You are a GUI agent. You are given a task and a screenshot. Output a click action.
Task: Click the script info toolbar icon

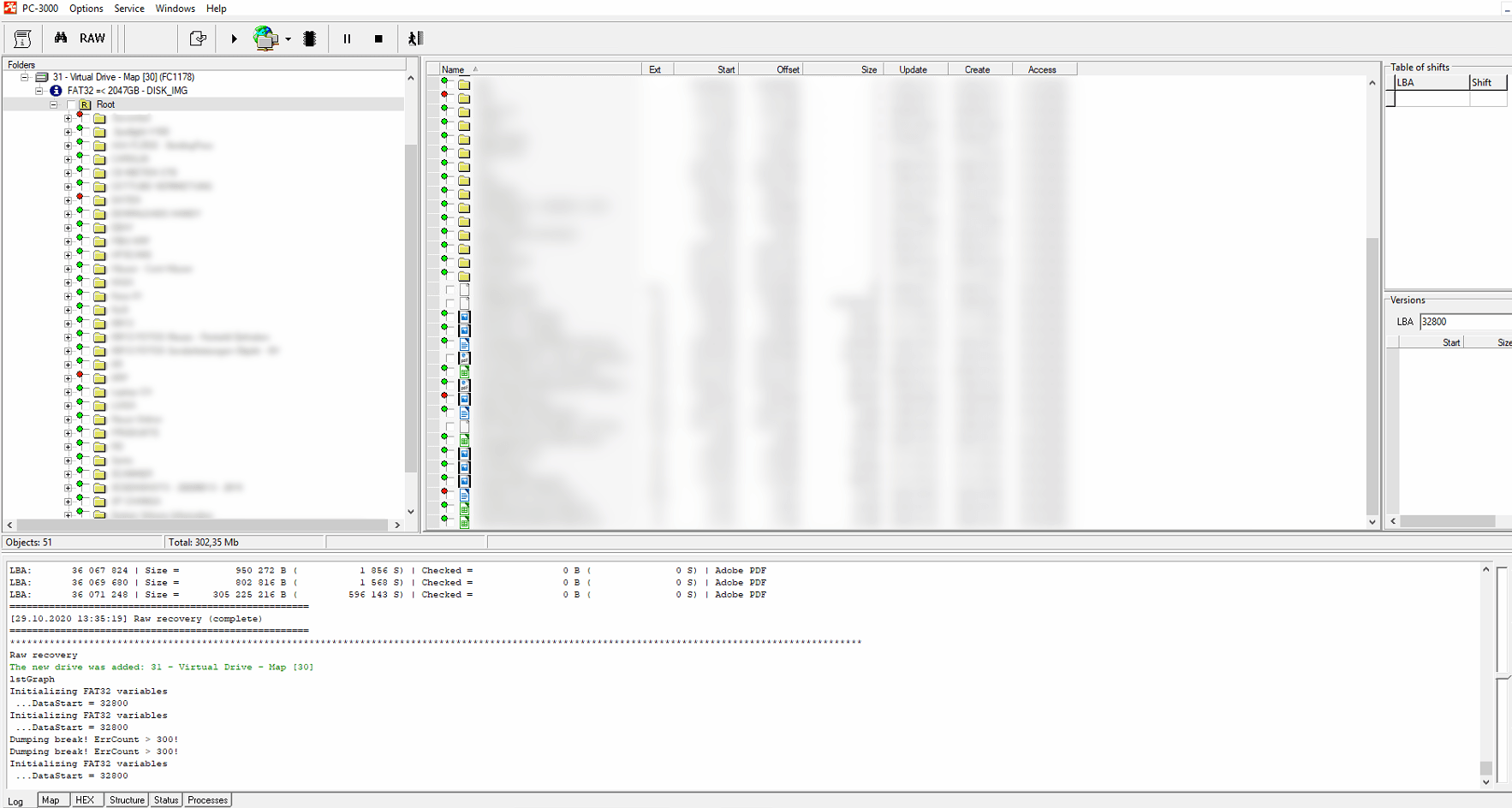[x=23, y=39]
